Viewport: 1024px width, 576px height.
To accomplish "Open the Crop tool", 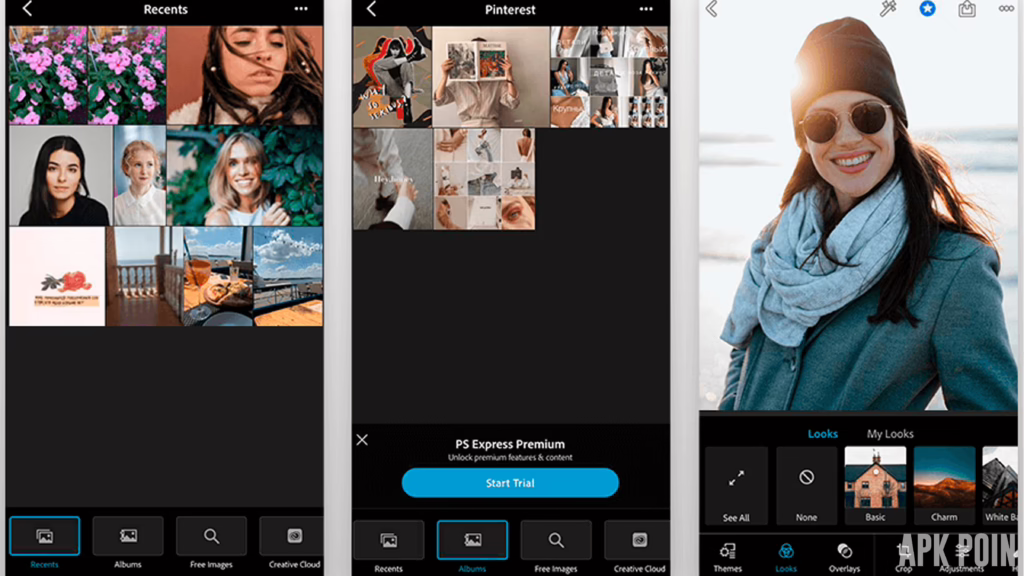I will pyautogui.click(x=904, y=557).
